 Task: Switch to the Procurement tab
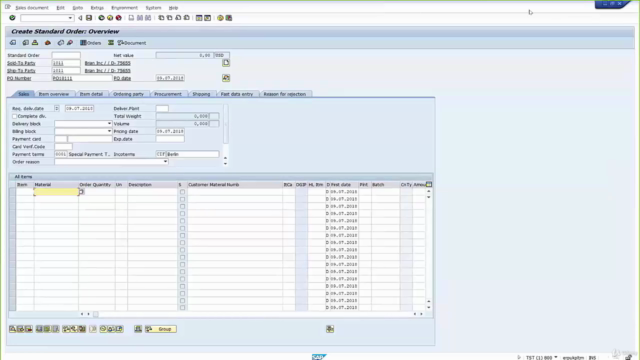click(168, 94)
